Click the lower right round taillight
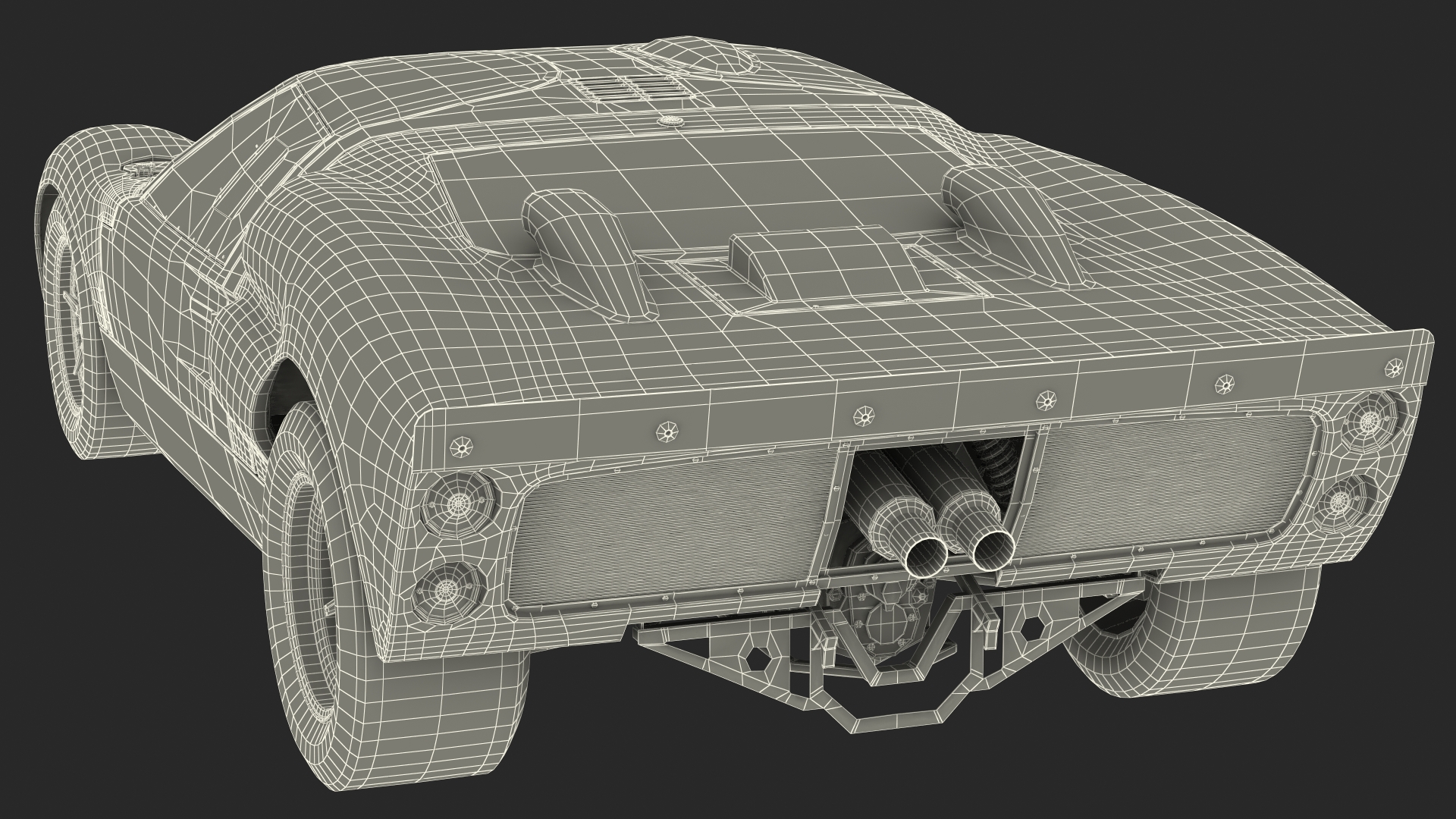1456x819 pixels. point(1339,500)
